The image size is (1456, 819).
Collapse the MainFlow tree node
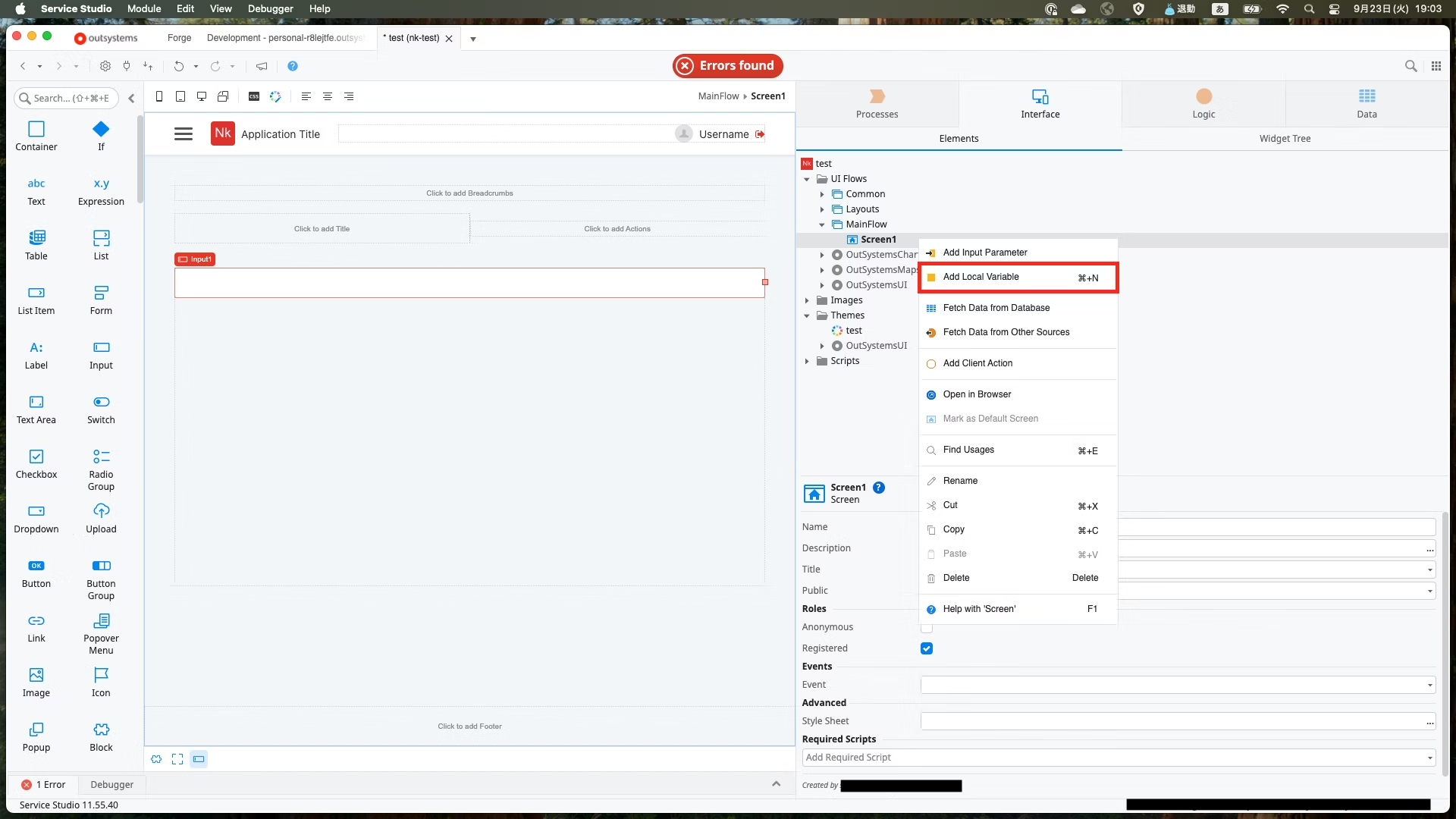point(822,224)
